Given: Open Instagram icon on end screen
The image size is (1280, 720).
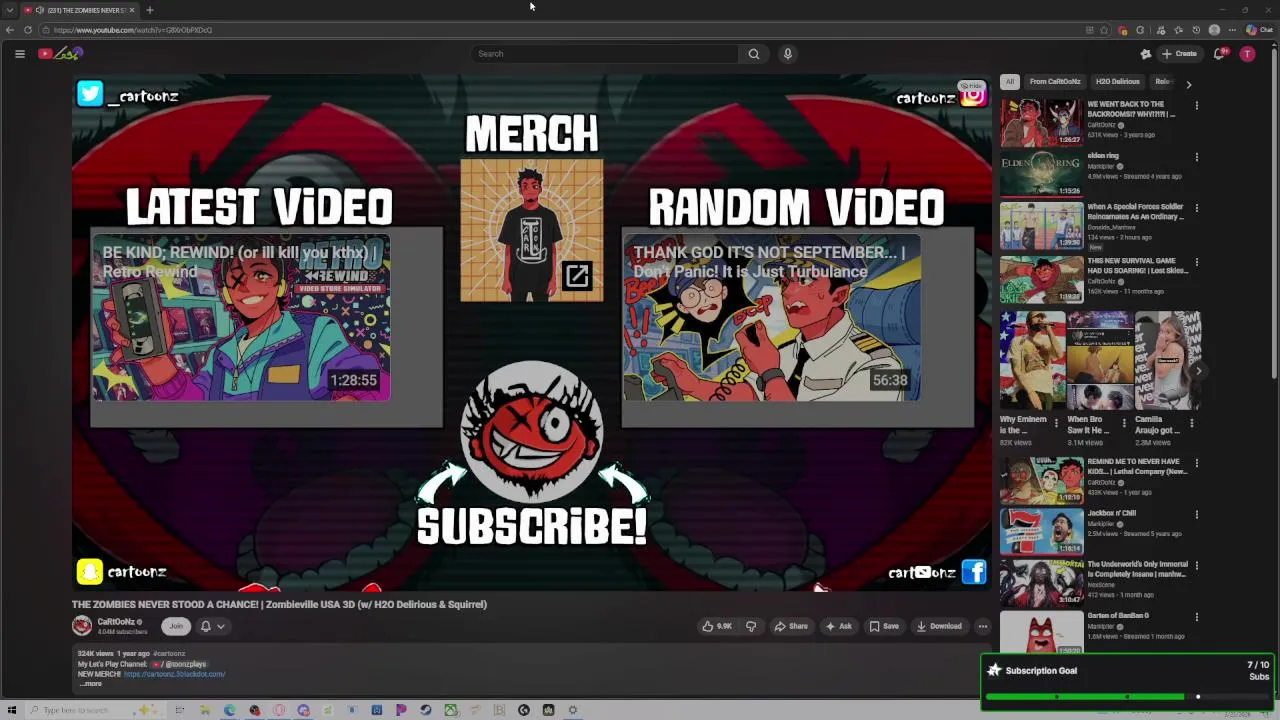Looking at the screenshot, I should pos(973,96).
